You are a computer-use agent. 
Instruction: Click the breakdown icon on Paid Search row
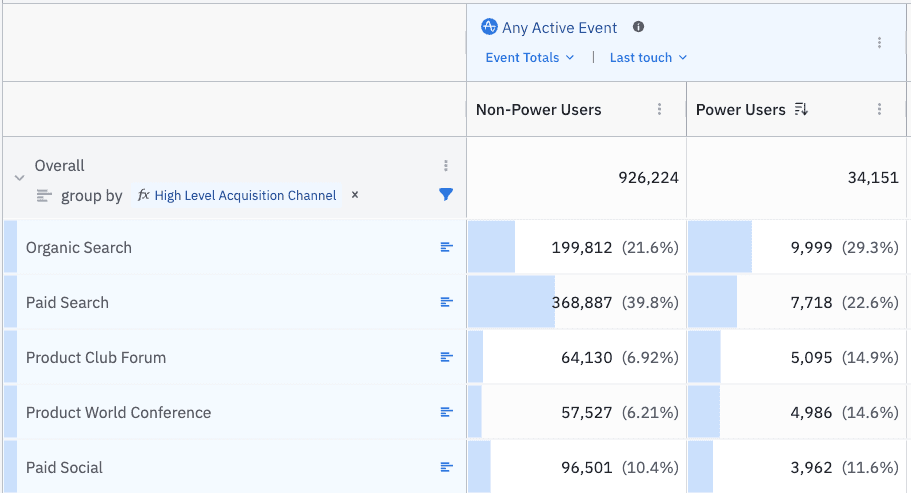446,303
